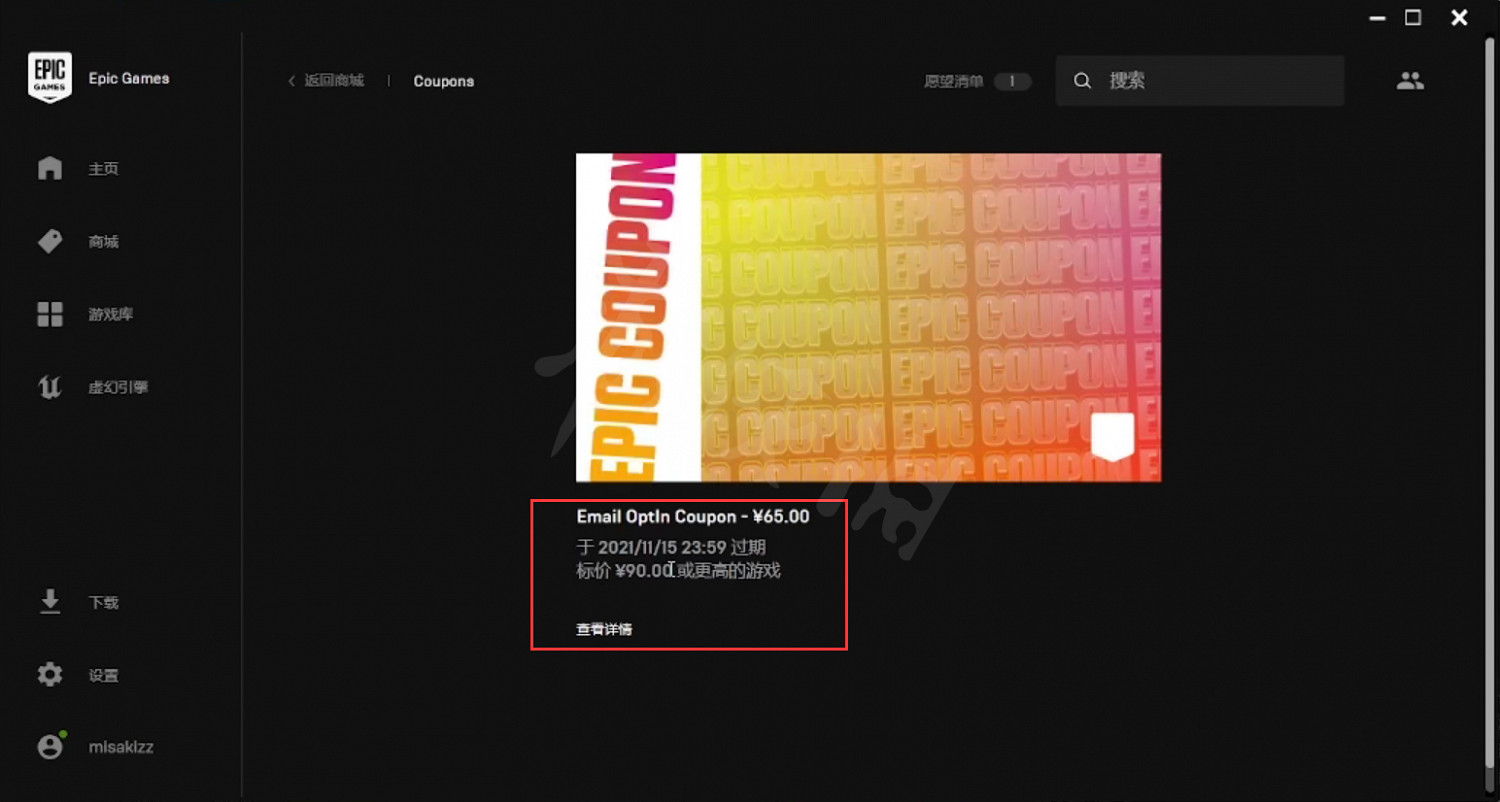The image size is (1500, 802).
Task: Open the friends list icon
Action: (x=1410, y=81)
